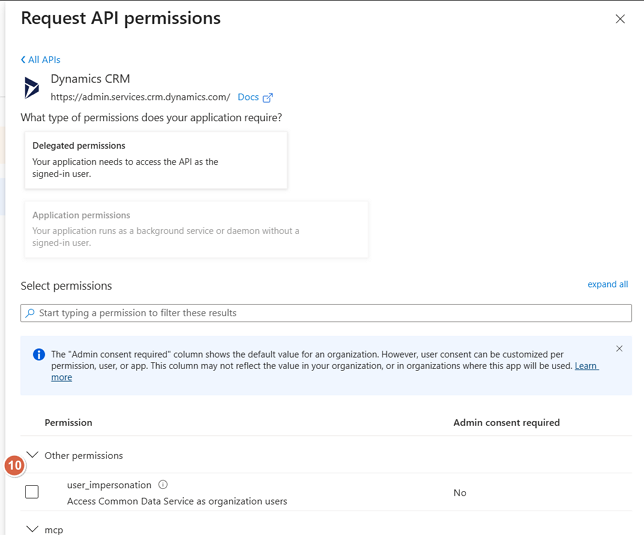The width and height of the screenshot is (644, 535).
Task: Click the back chevron beside All APIs
Action: click(x=23, y=60)
